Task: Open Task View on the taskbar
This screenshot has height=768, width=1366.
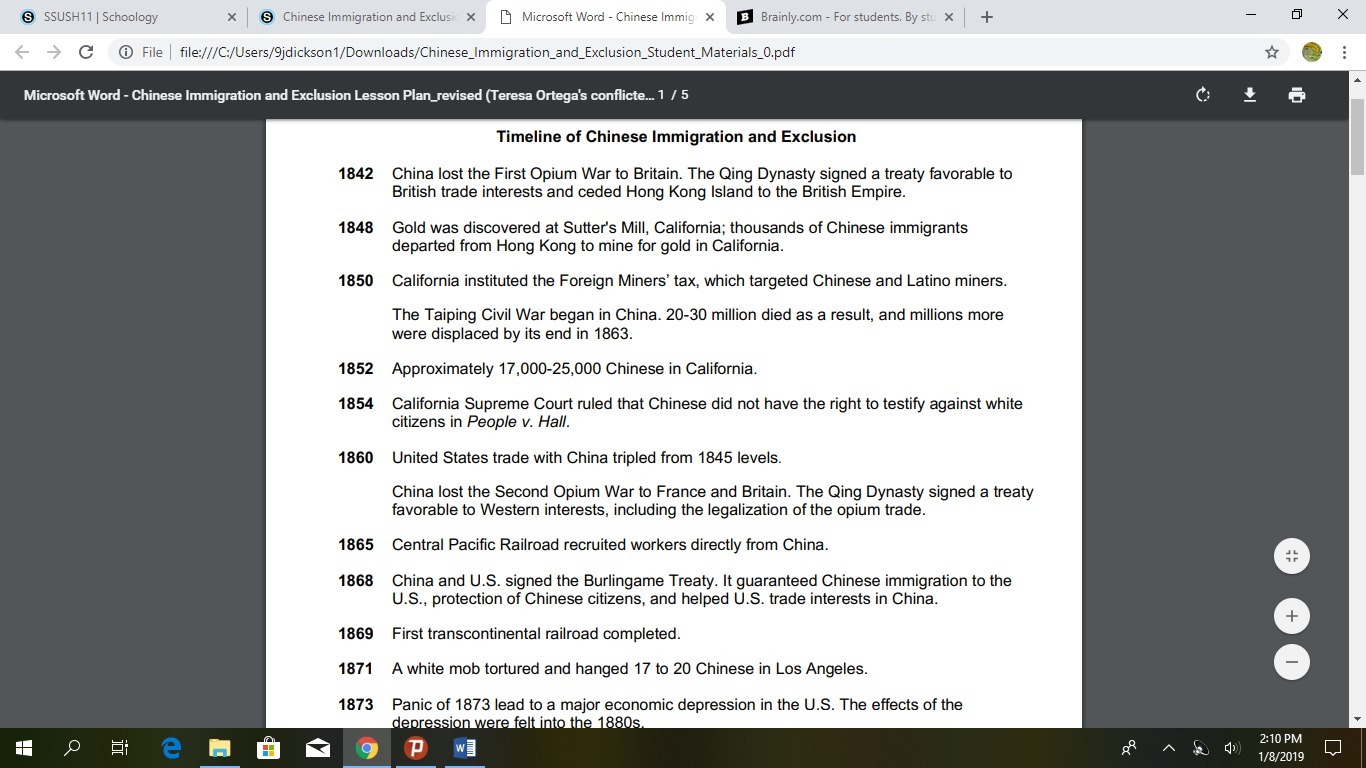Action: point(120,748)
